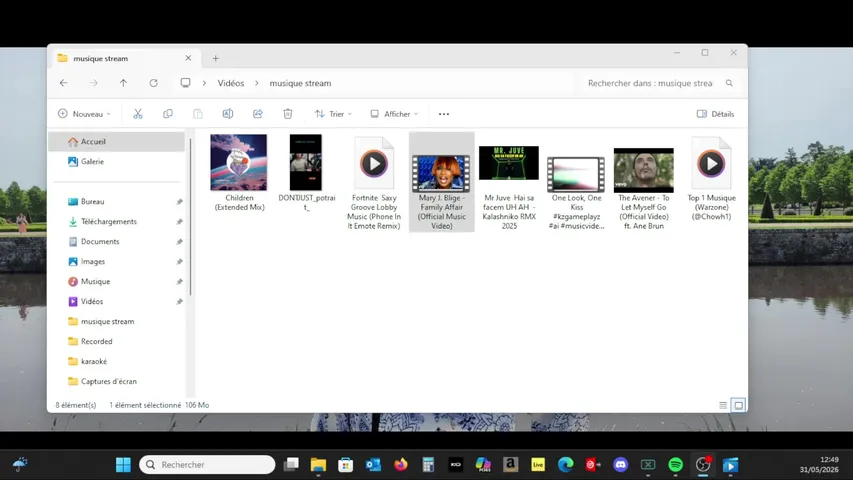Image resolution: width=853 pixels, height=480 pixels.
Task: Go back with the left arrow button
Action: tap(64, 83)
